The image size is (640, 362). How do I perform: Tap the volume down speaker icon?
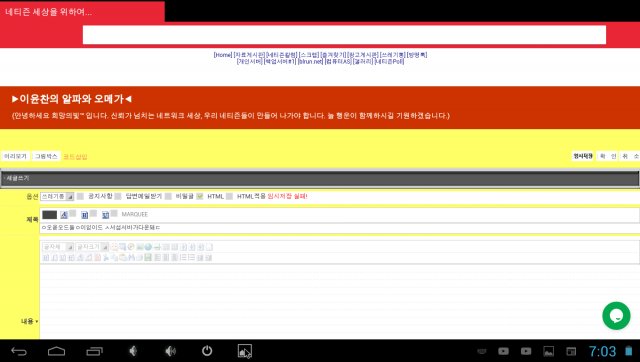tap(133, 351)
